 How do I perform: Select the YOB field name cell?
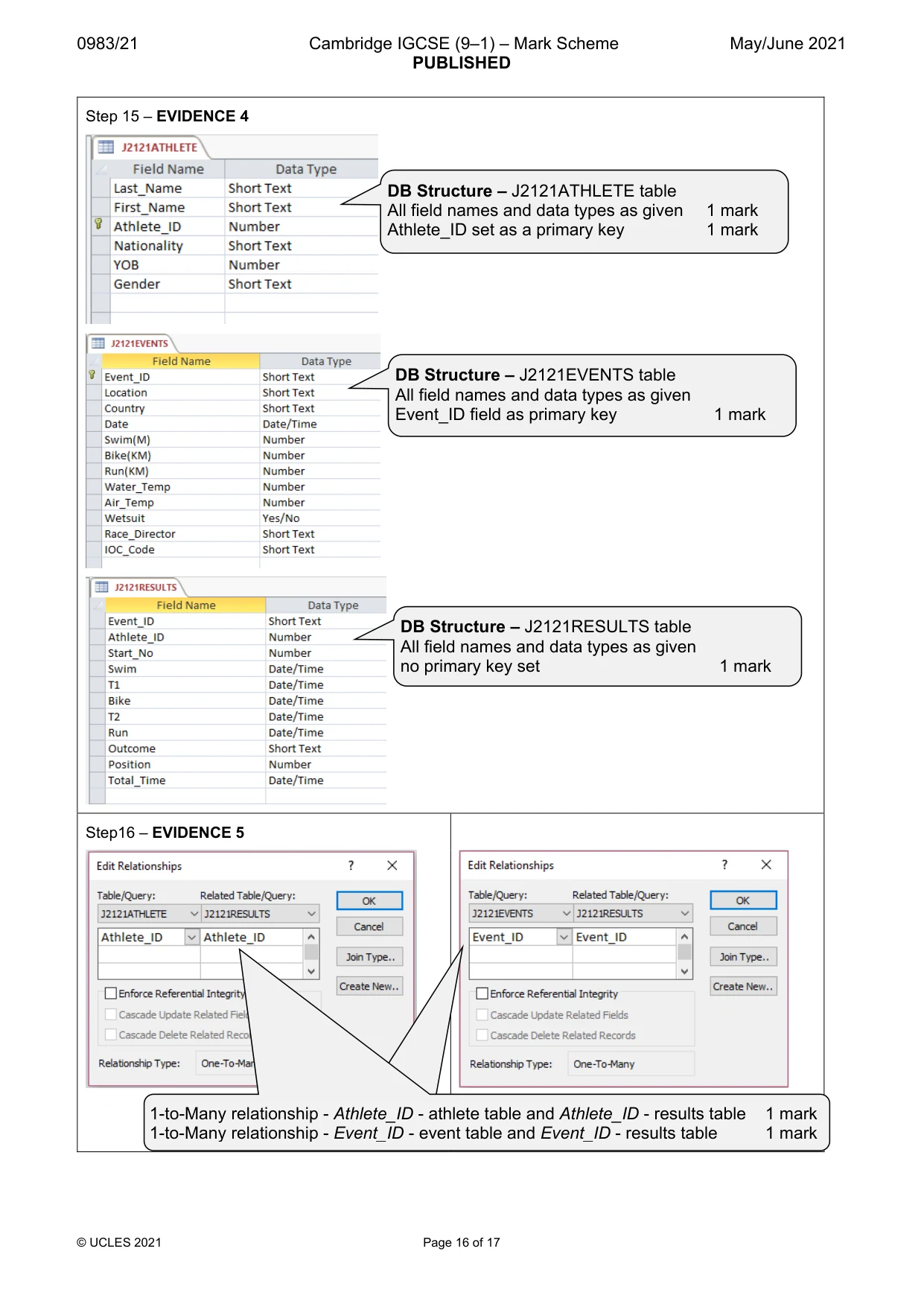[168, 265]
